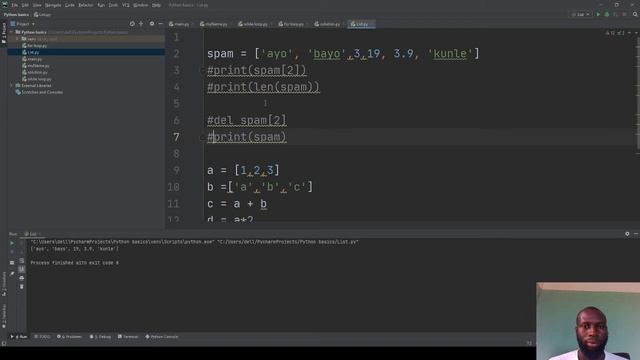Screen dimensions: 640x360
Task: Hide the Project tool window
Action: tap(160, 24)
